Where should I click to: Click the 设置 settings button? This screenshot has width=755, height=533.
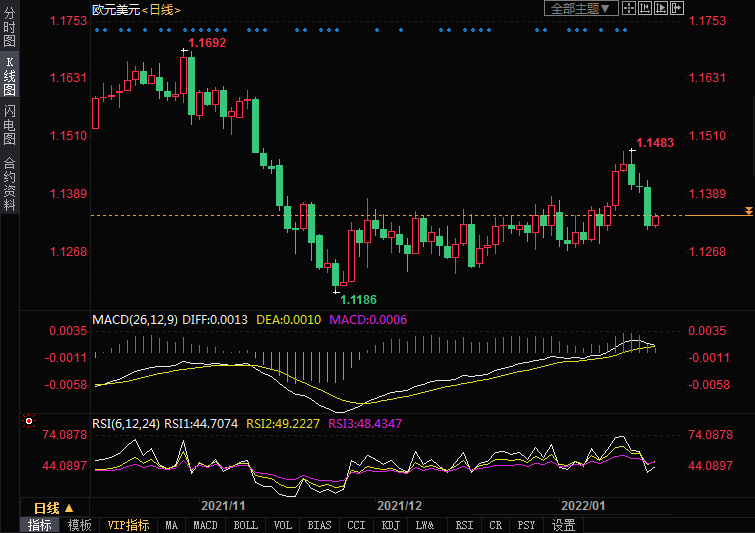(563, 525)
